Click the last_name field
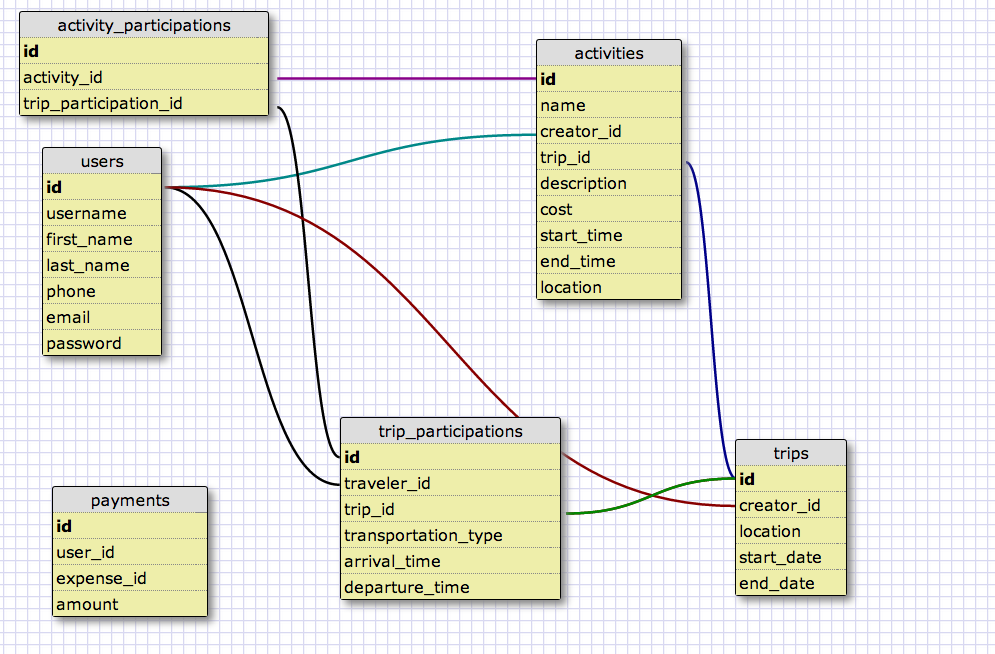This screenshot has height=654, width=995. pos(102,265)
